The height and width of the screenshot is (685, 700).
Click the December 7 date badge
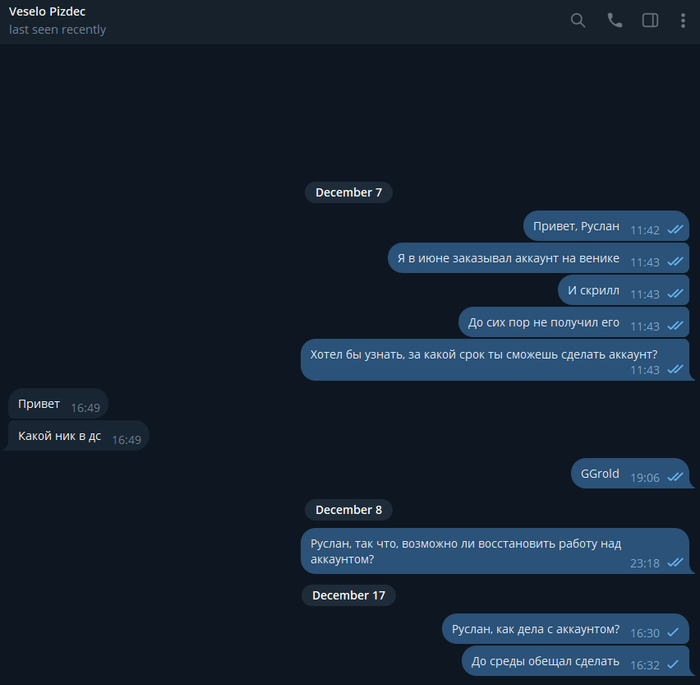(349, 192)
